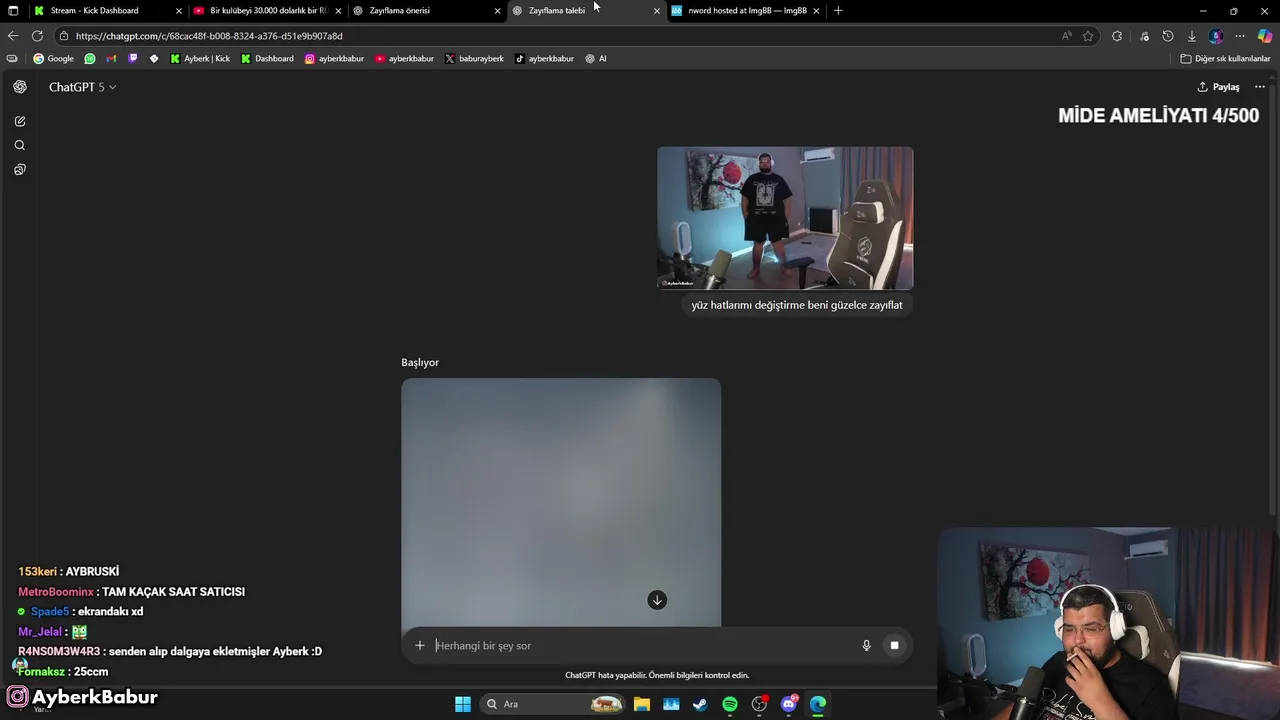Go back with the browser back arrow

13,36
